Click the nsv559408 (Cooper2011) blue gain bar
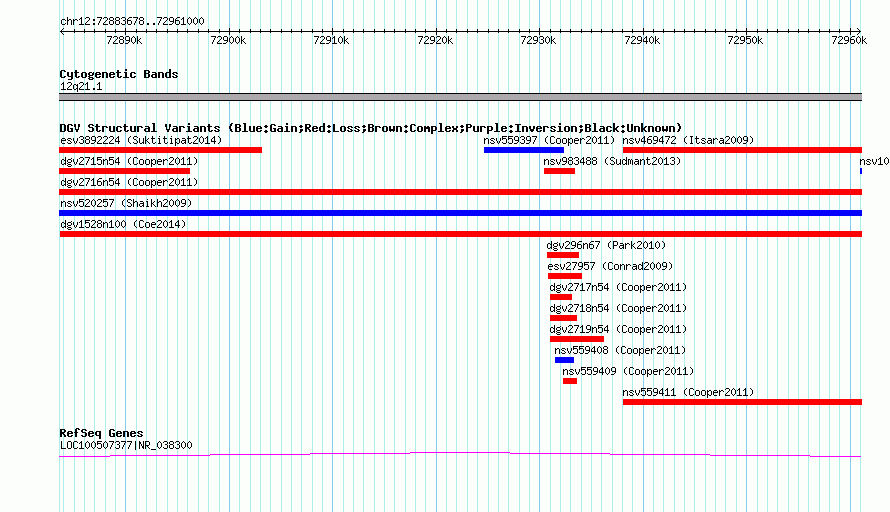This screenshot has height=512, width=890. 565,360
